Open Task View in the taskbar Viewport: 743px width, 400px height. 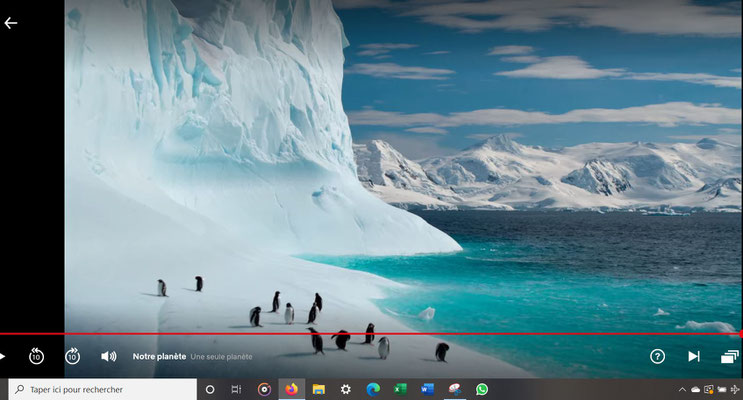click(x=236, y=390)
